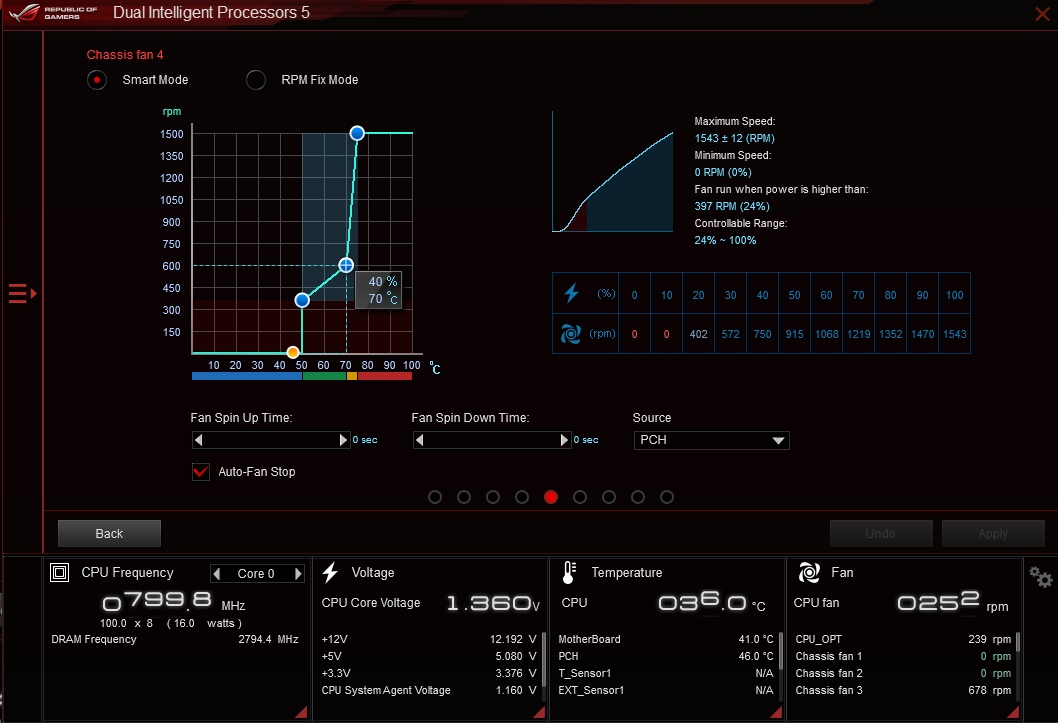This screenshot has height=723, width=1058.
Task: Click the "24% ~ 100%" controllable range value
Action: point(725,240)
